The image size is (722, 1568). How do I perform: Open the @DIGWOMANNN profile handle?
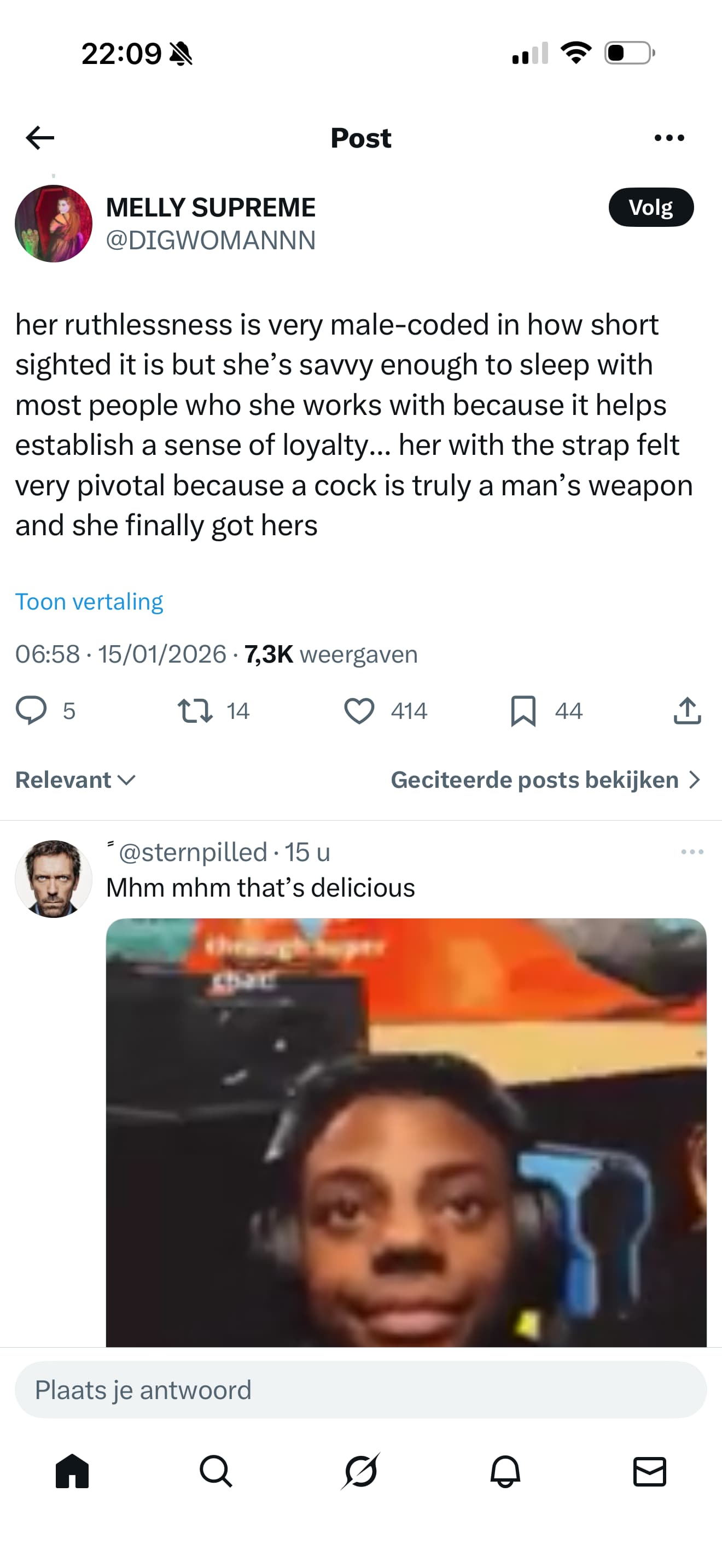pos(211,241)
